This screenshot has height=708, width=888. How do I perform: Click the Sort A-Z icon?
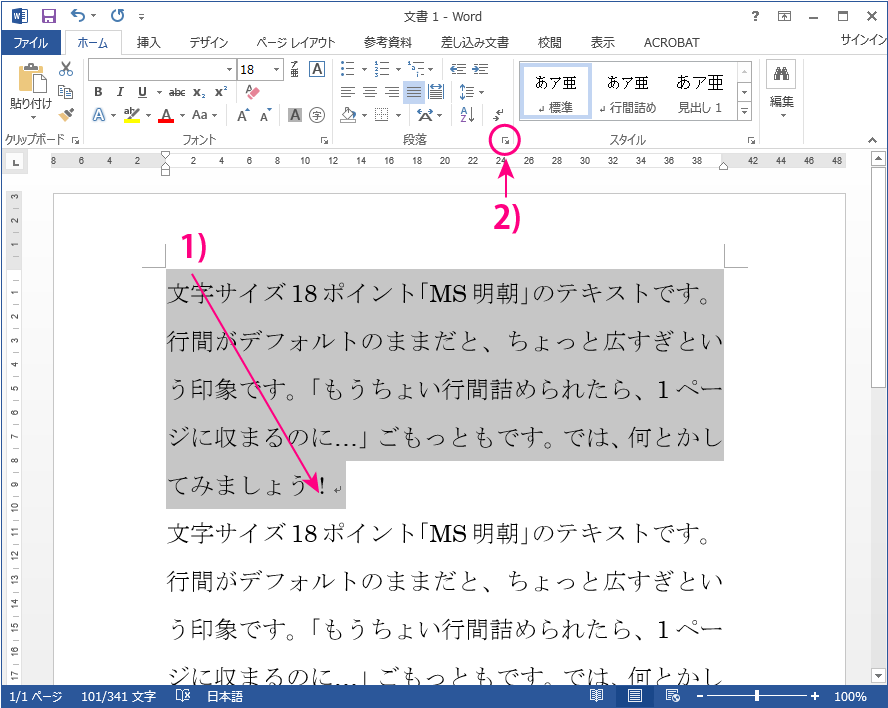pos(467,115)
